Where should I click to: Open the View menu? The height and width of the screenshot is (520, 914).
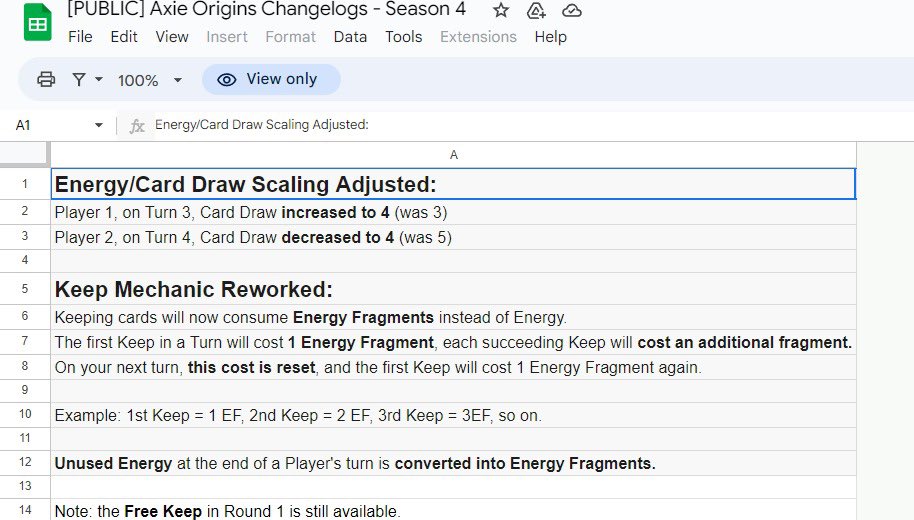[x=171, y=37]
